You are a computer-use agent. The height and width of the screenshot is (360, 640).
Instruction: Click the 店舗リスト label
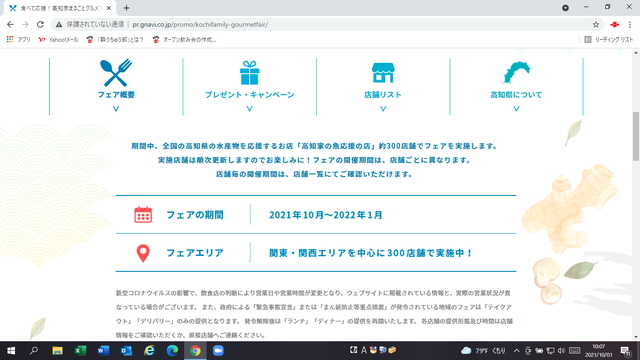[383, 95]
